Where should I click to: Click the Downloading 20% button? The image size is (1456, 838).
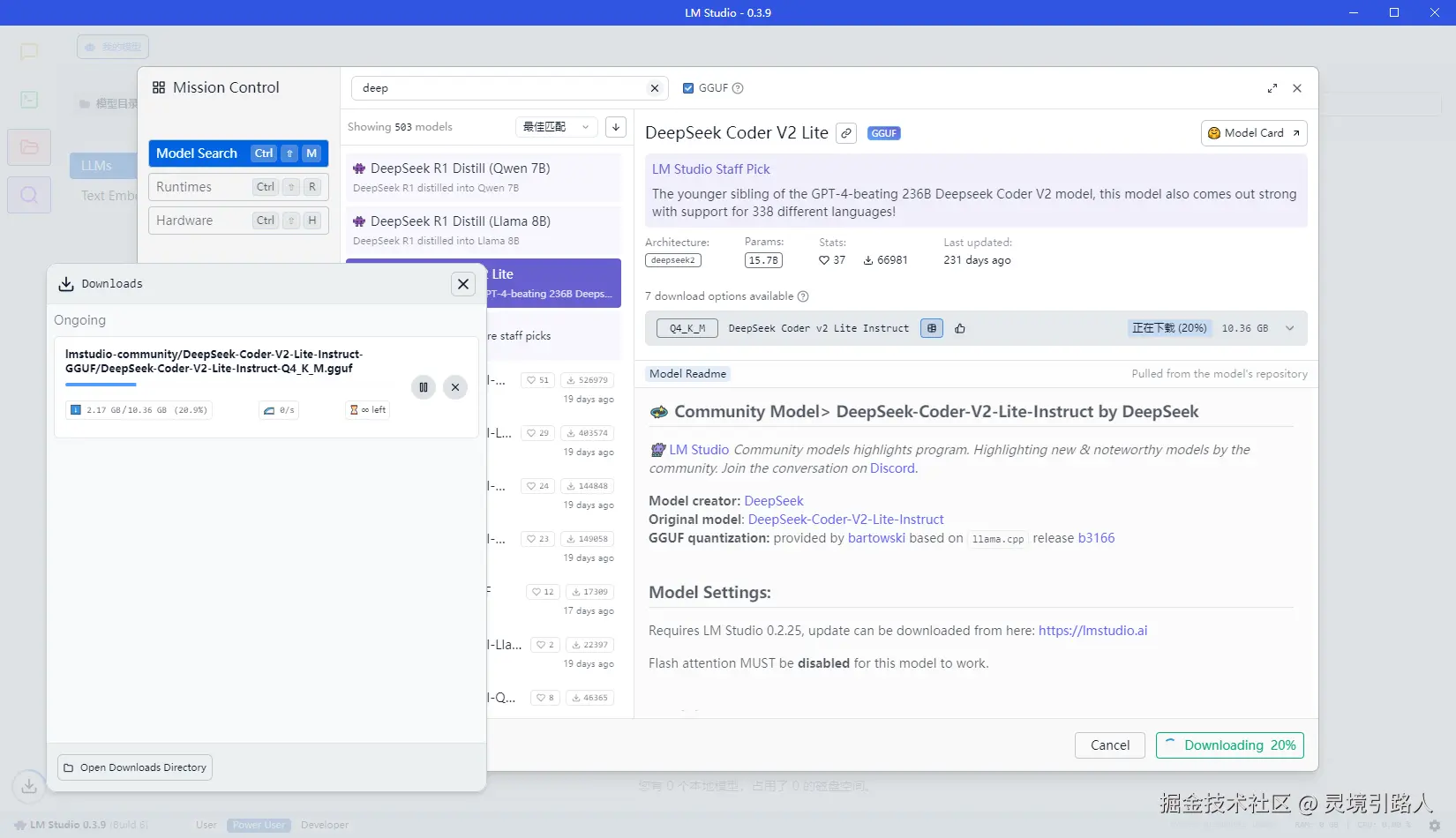pyautogui.click(x=1230, y=745)
